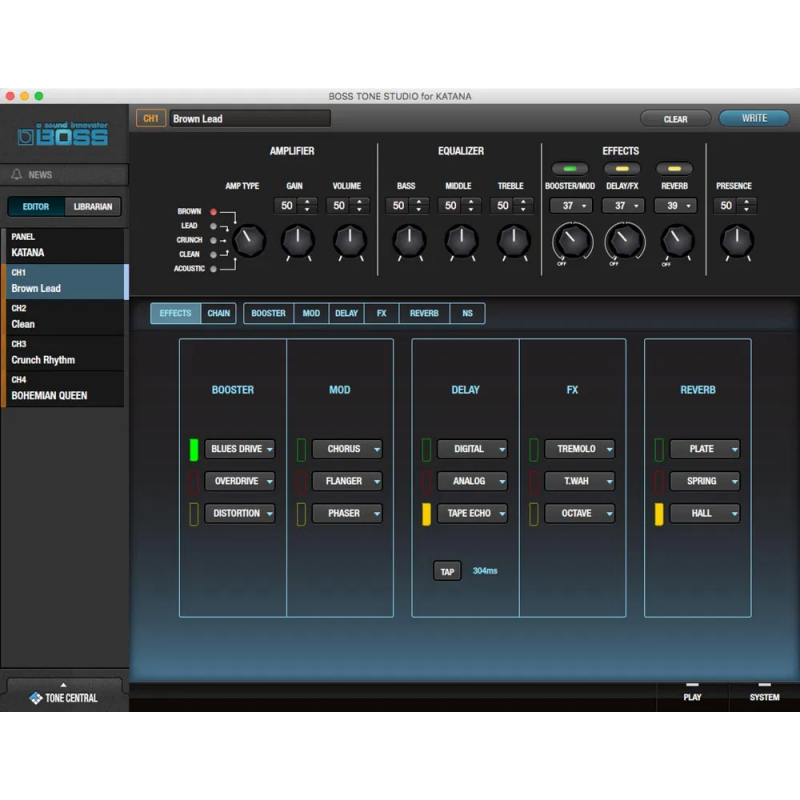The width and height of the screenshot is (800, 800).
Task: Select the CH4 BOHEMIAN QUEEN channel
Action: tap(63, 388)
